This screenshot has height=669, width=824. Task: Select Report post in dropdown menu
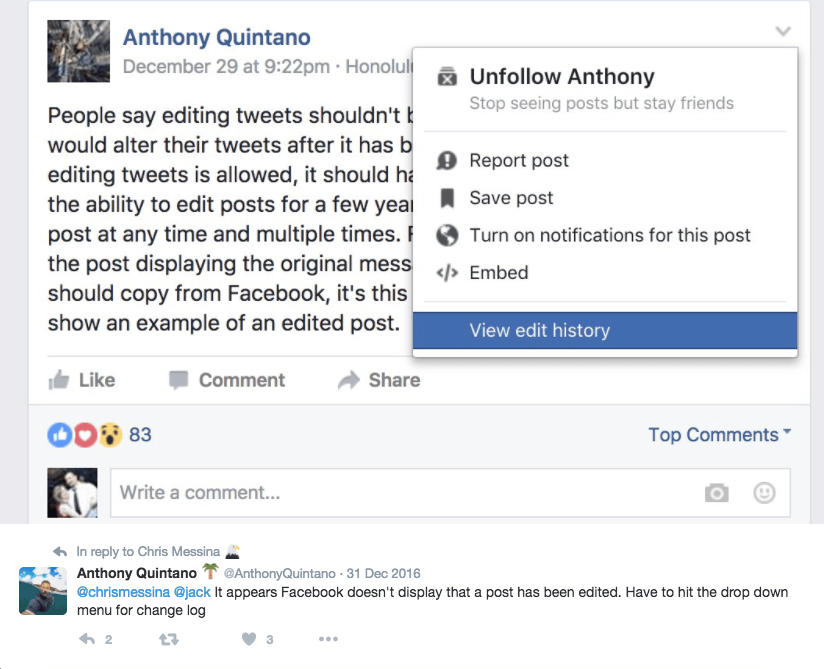tap(518, 160)
